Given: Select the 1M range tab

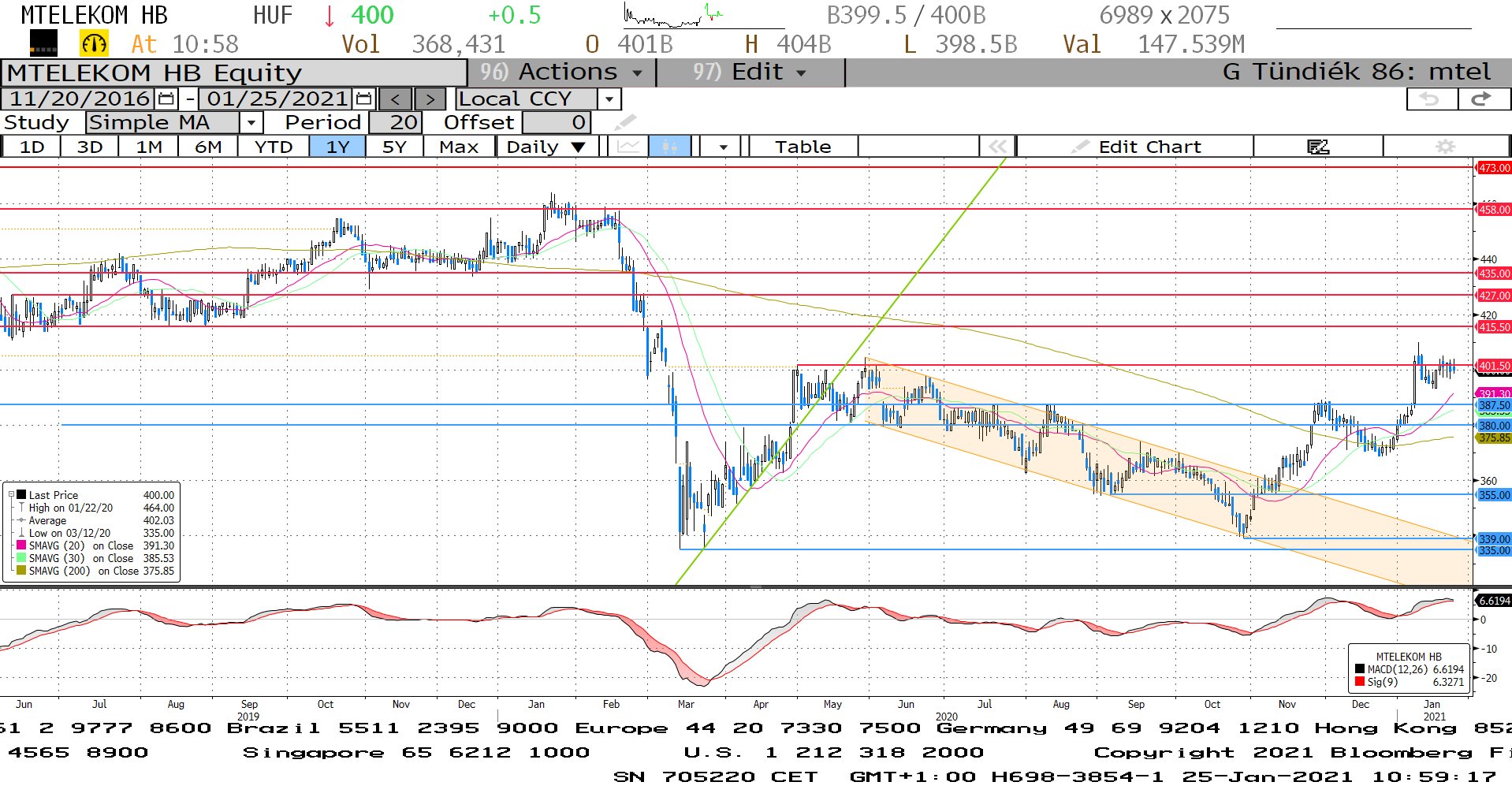Looking at the screenshot, I should click(x=148, y=147).
